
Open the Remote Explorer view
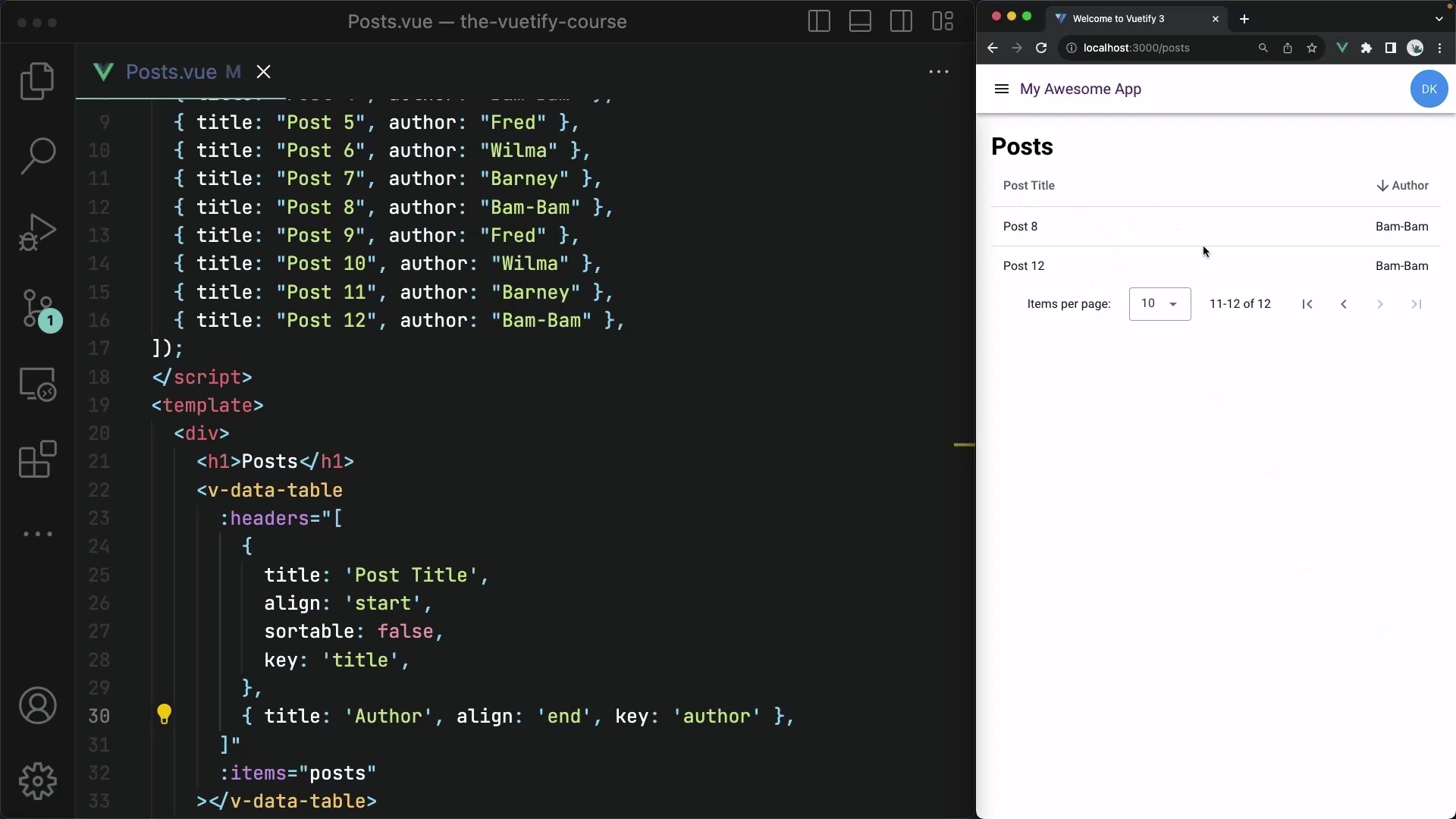click(x=37, y=384)
